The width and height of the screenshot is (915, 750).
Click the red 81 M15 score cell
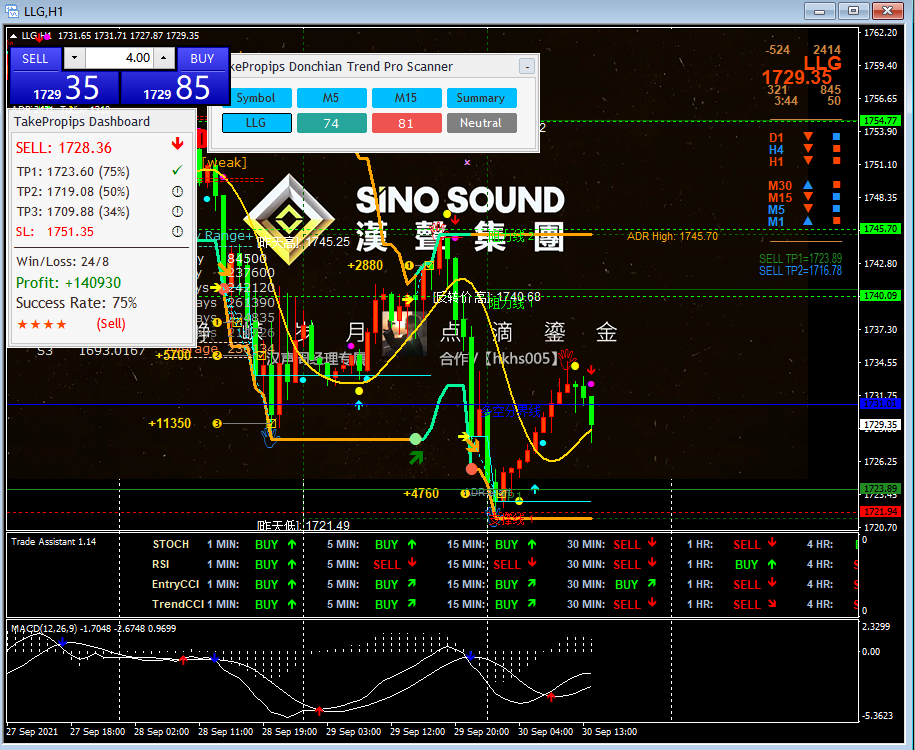[x=406, y=123]
